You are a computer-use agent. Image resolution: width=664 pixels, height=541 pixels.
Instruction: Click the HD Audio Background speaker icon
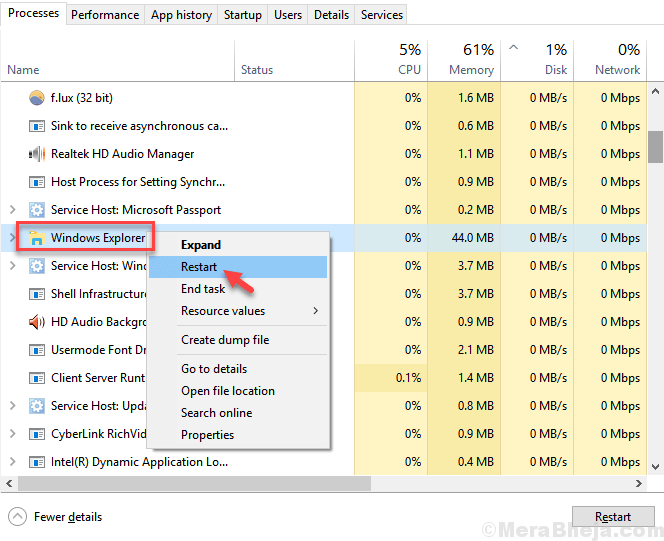coord(37,322)
